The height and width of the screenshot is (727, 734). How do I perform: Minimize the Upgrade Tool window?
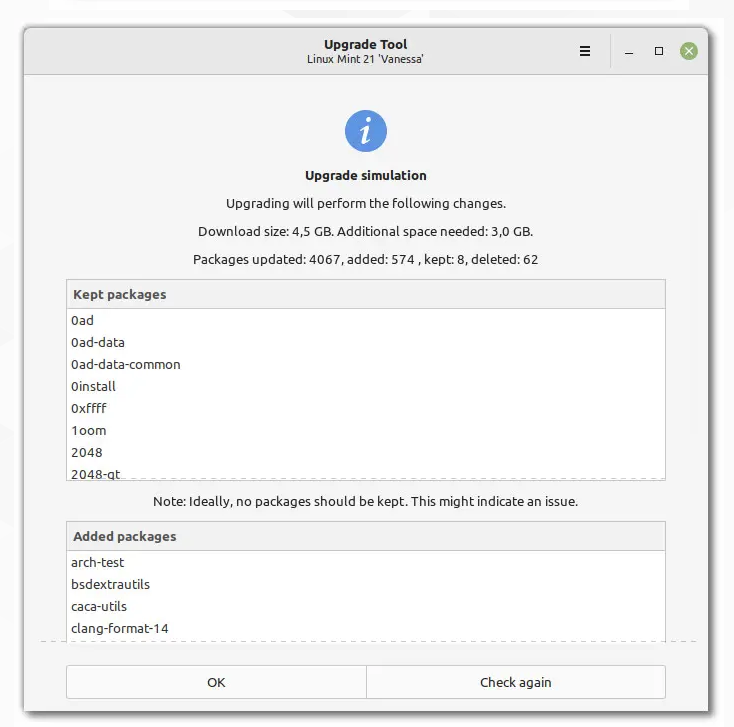pos(630,52)
